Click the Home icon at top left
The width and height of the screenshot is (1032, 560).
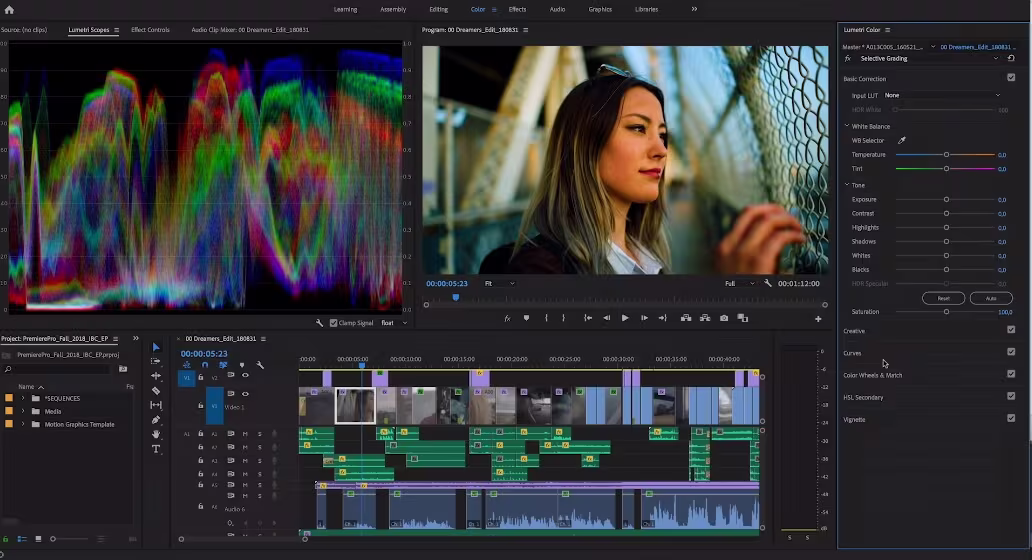9,9
